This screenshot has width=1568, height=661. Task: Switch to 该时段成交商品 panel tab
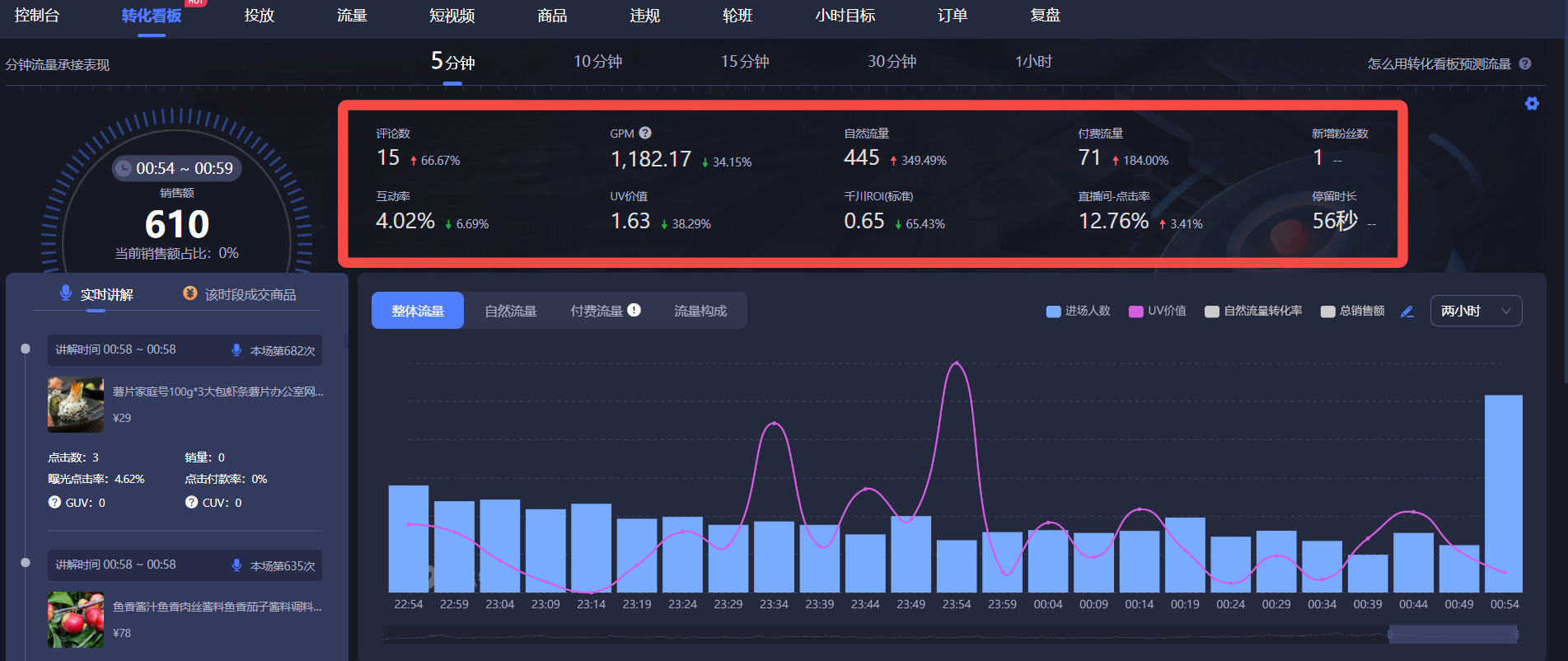250,294
